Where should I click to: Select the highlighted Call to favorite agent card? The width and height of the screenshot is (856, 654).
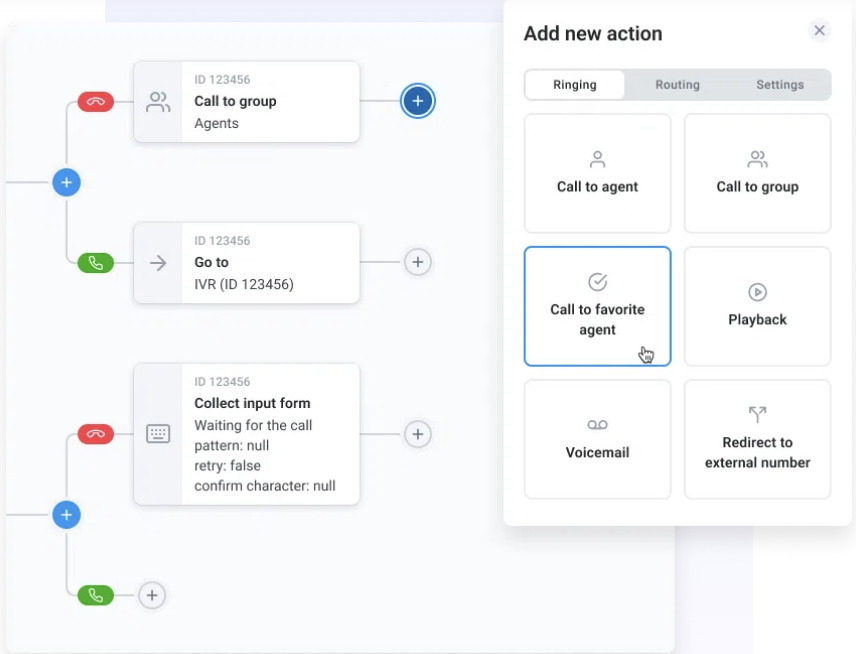coord(597,306)
